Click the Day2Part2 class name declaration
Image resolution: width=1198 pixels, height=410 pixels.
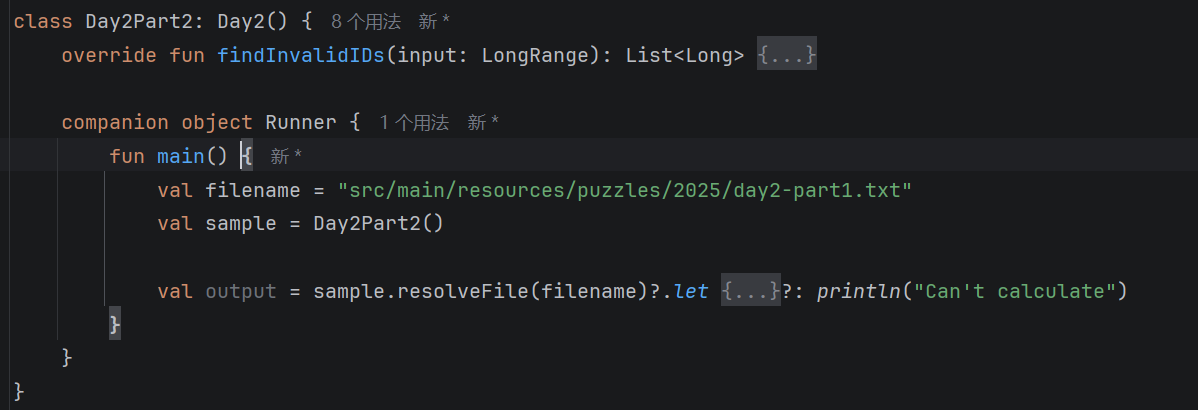109,22
